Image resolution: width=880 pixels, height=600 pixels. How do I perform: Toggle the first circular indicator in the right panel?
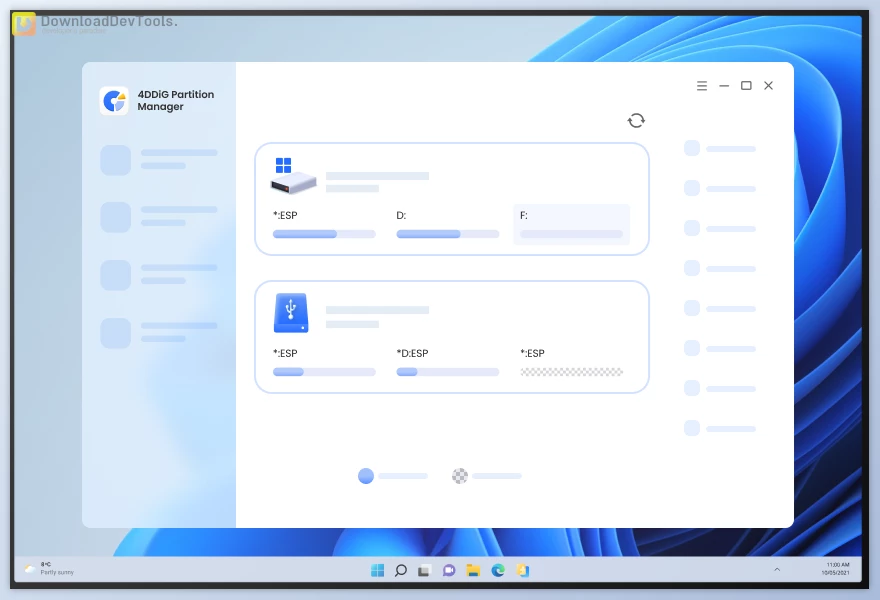(692, 148)
